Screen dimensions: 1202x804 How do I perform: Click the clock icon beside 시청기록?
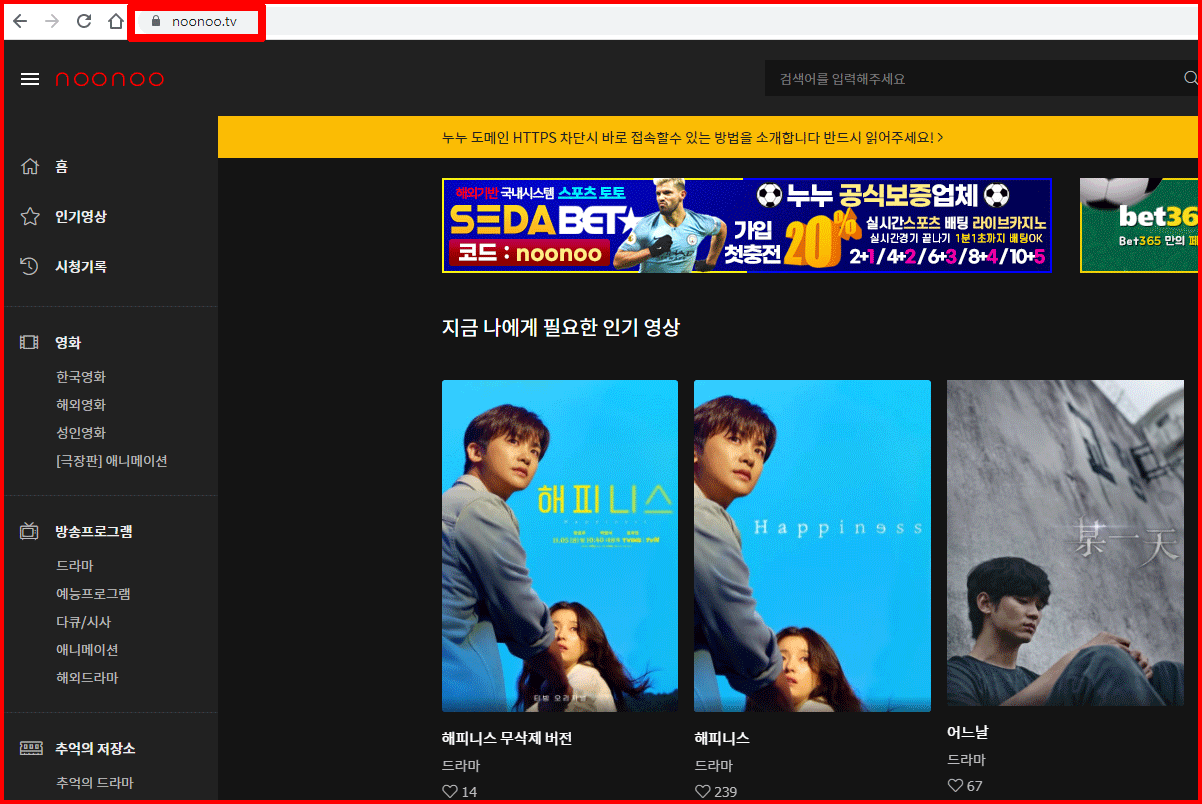(30, 266)
